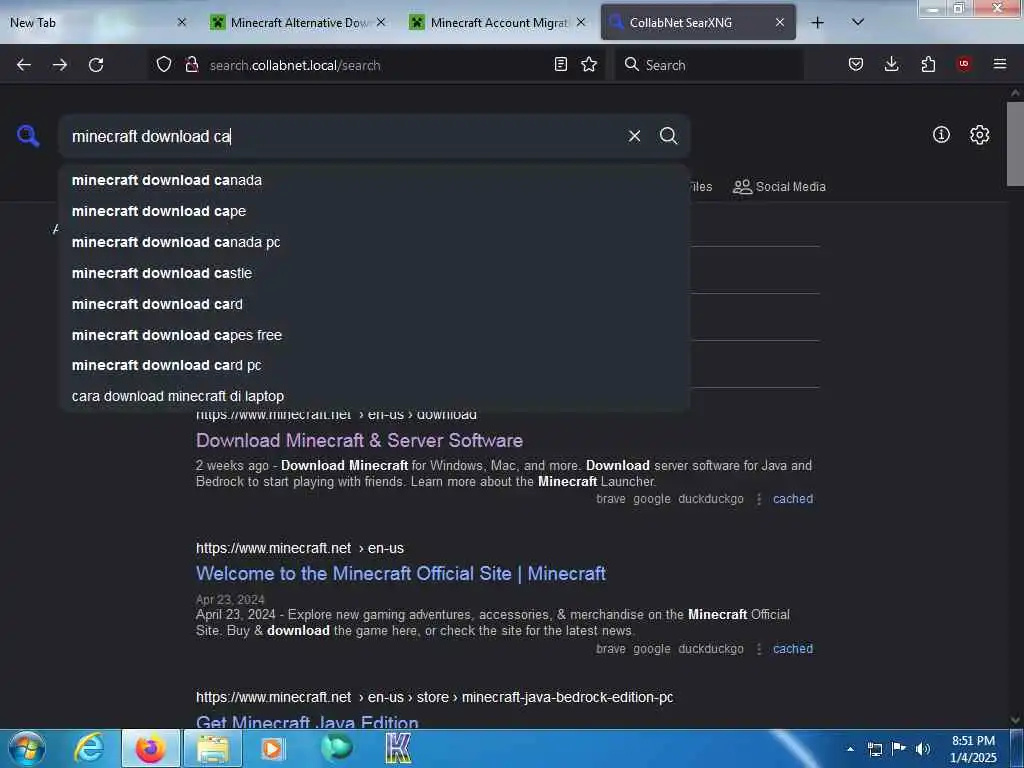This screenshot has height=768, width=1024.
Task: Open the SearXNG about info icon
Action: [x=941, y=135]
